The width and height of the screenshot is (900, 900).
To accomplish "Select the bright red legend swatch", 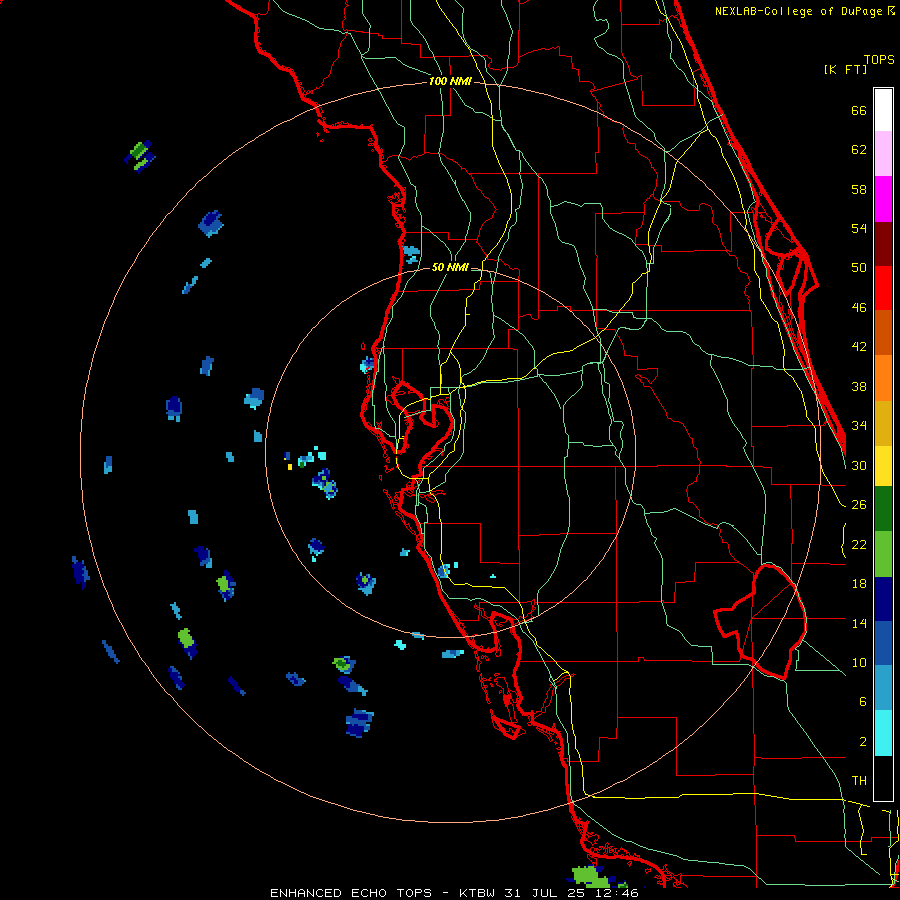I will coord(883,288).
